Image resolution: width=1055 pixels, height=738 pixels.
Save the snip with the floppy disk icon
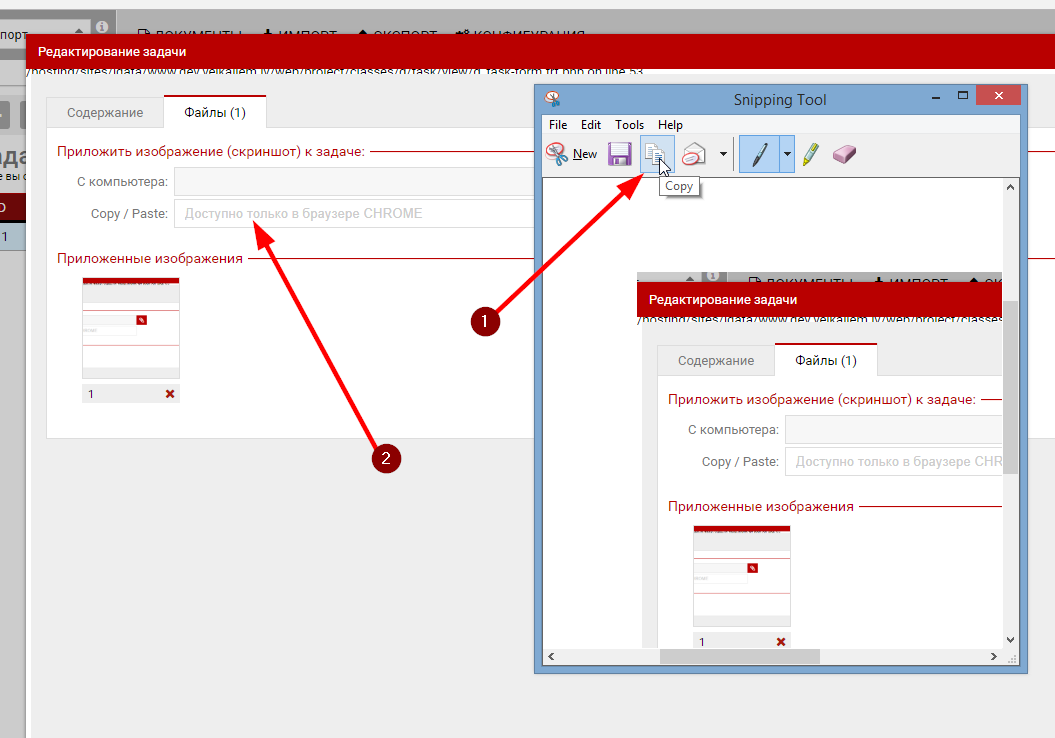[620, 154]
